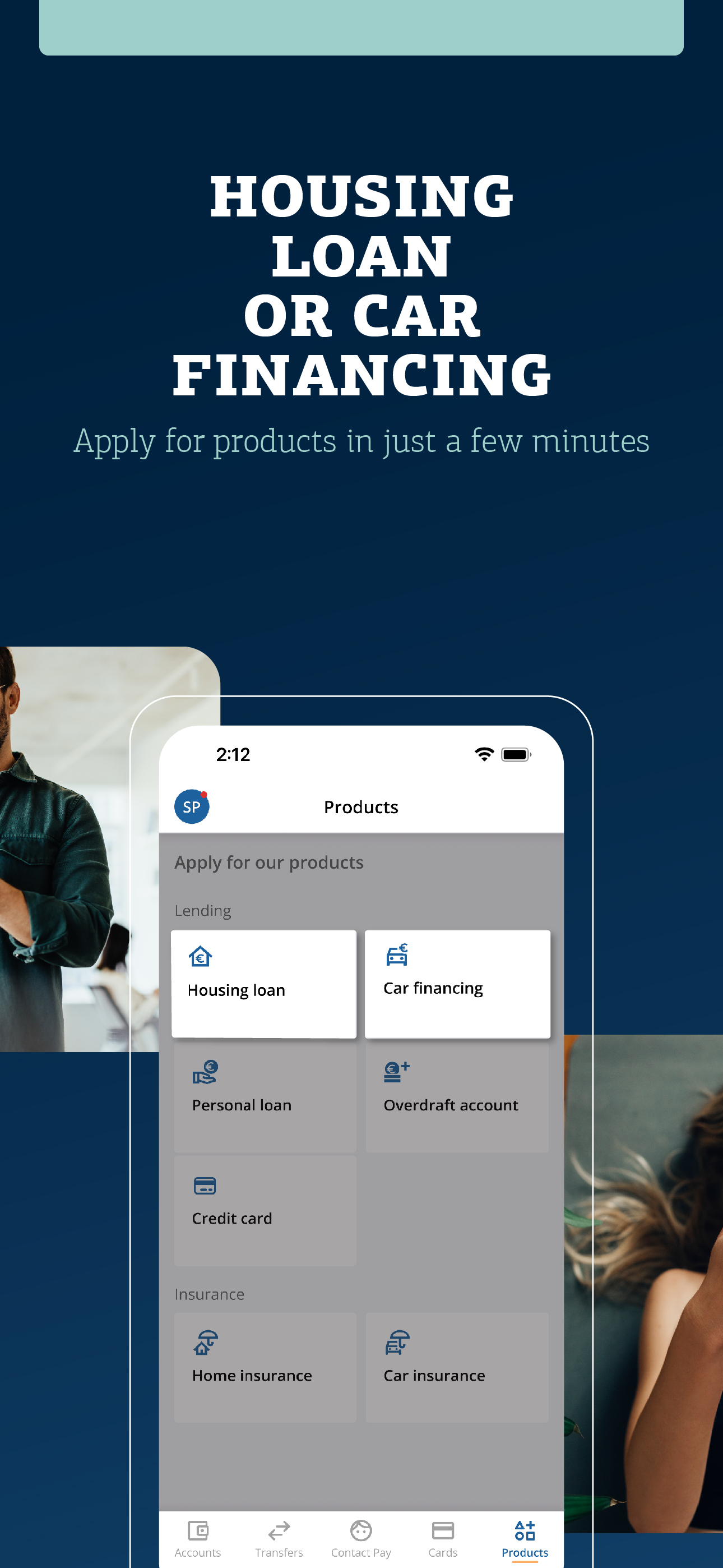Open the Home insurance option
This screenshot has width=723, height=1568.
pyautogui.click(x=265, y=1367)
